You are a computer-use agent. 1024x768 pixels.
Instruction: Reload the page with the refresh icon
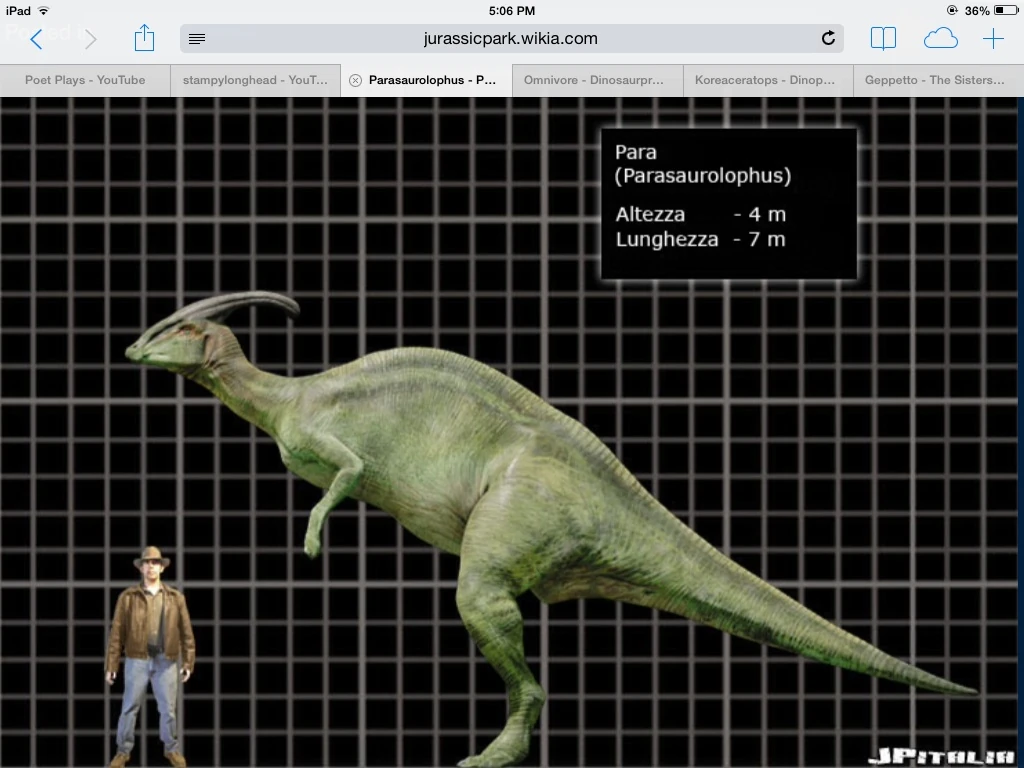point(828,39)
